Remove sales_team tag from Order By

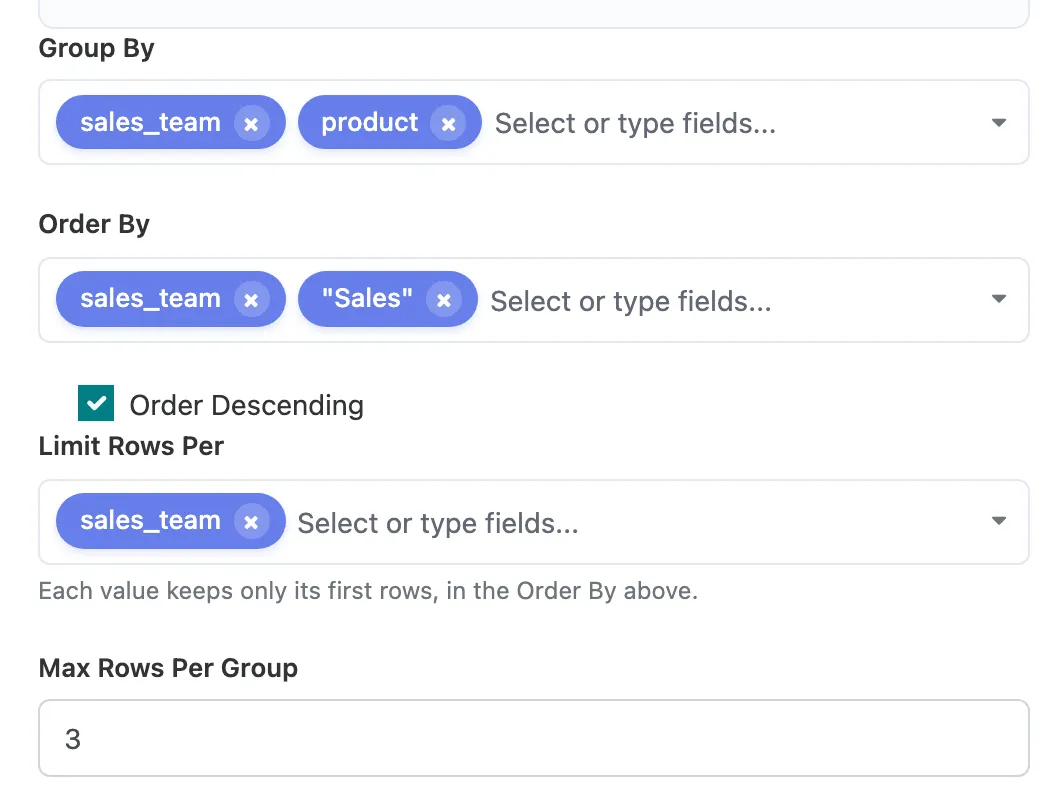point(251,300)
